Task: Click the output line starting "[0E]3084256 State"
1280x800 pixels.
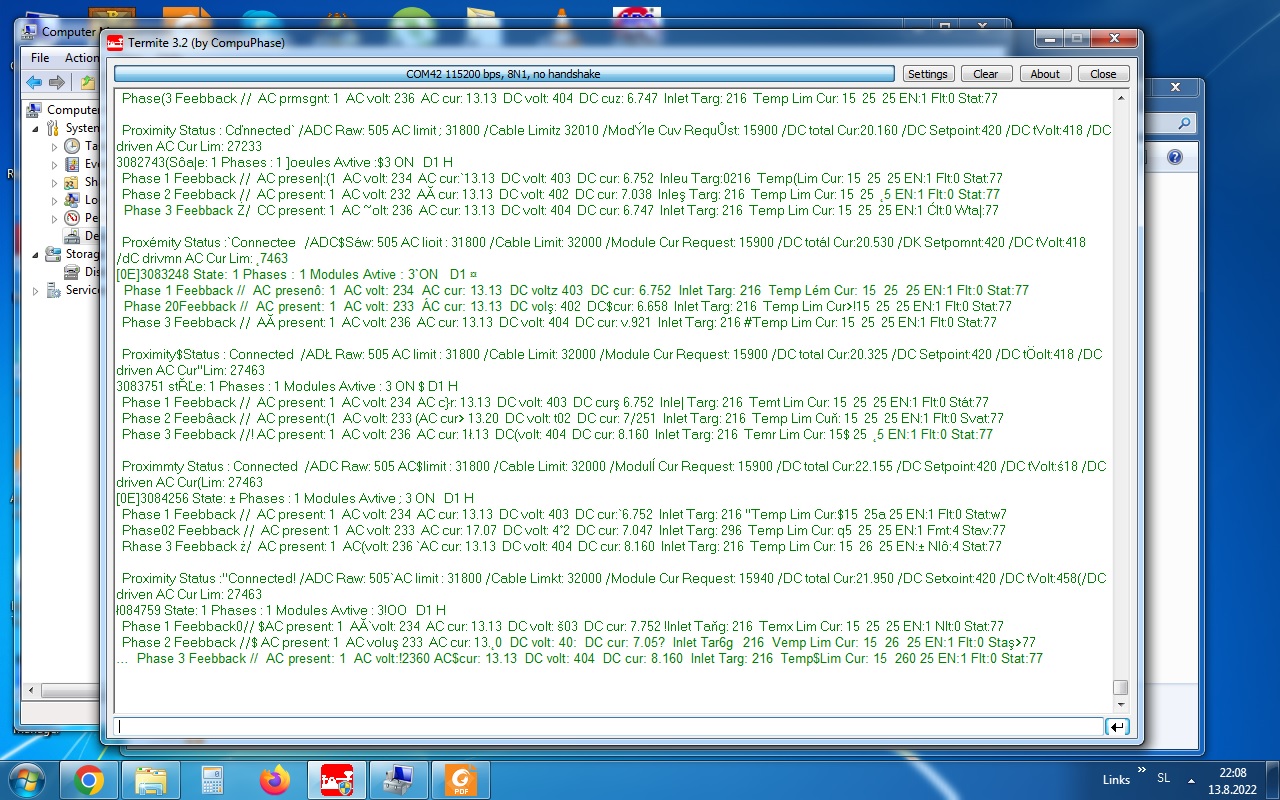Action: pos(295,498)
